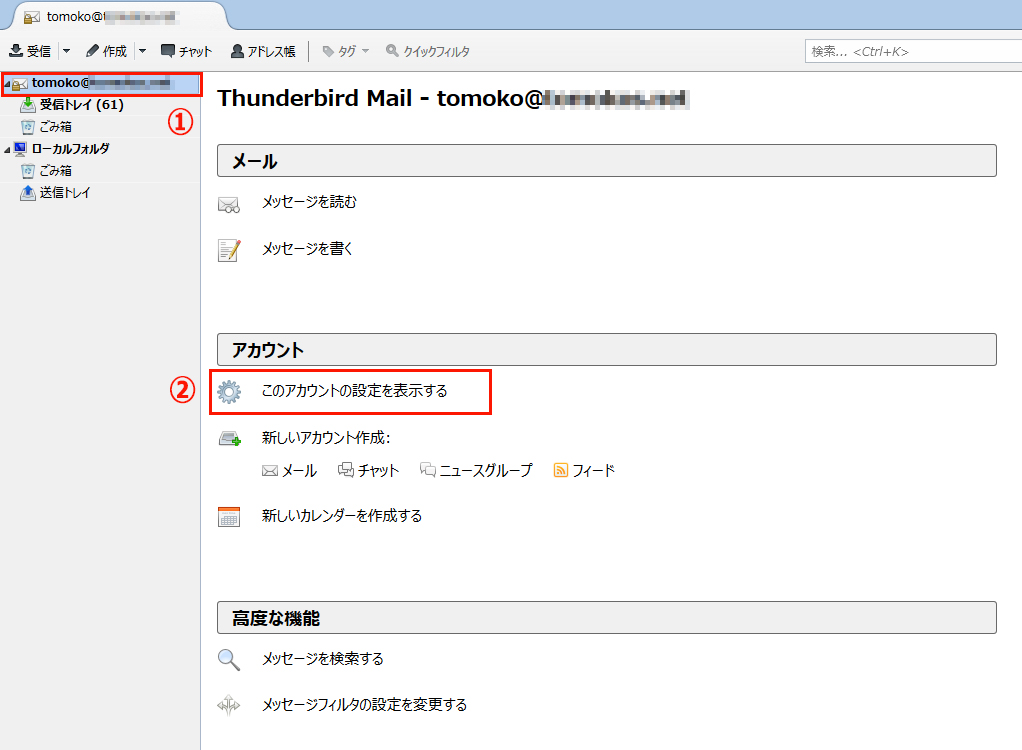Click the new calendar icon
This screenshot has height=750, width=1022.
[229, 516]
